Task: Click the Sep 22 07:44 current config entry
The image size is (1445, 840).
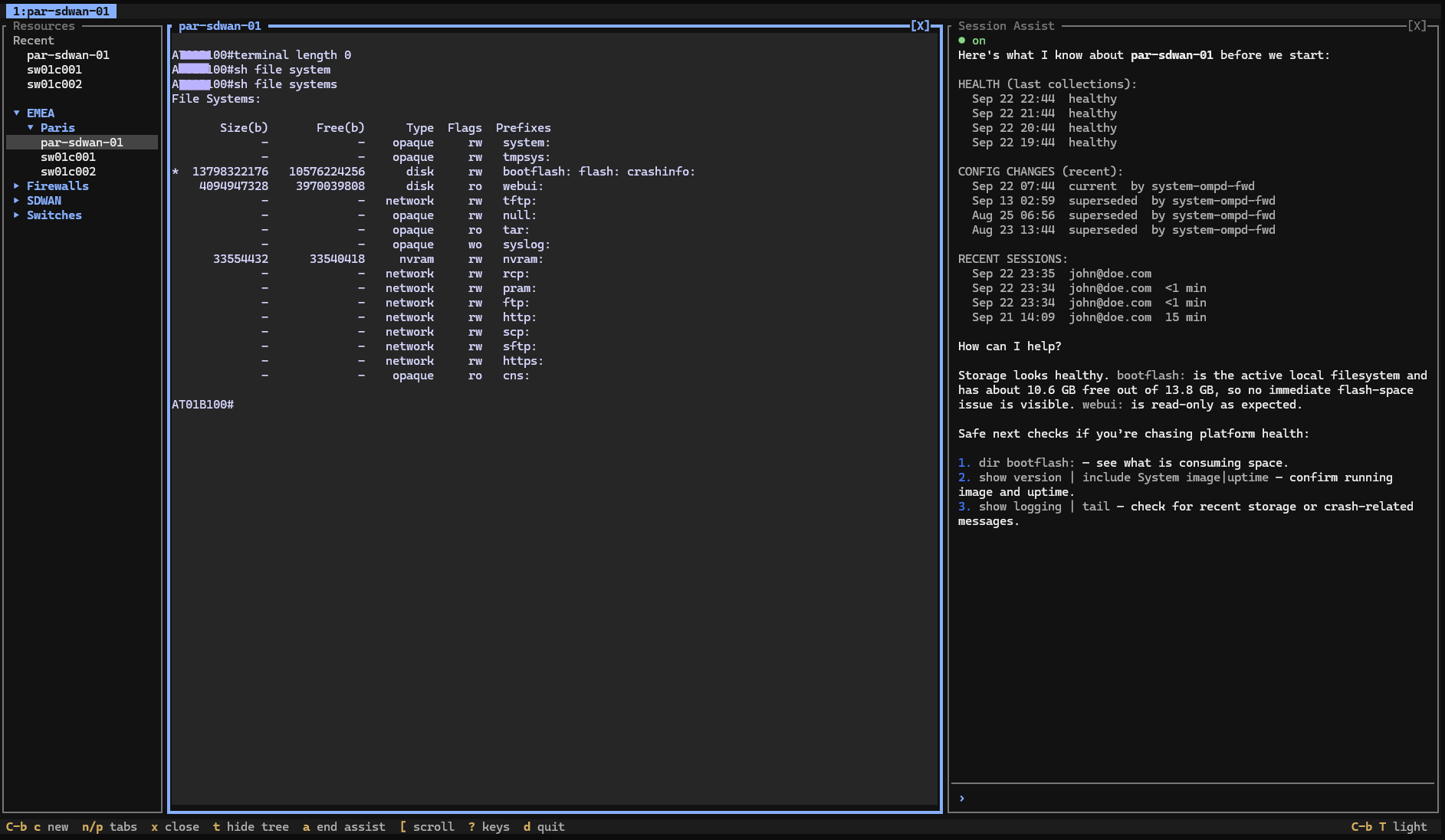Action: [1113, 185]
